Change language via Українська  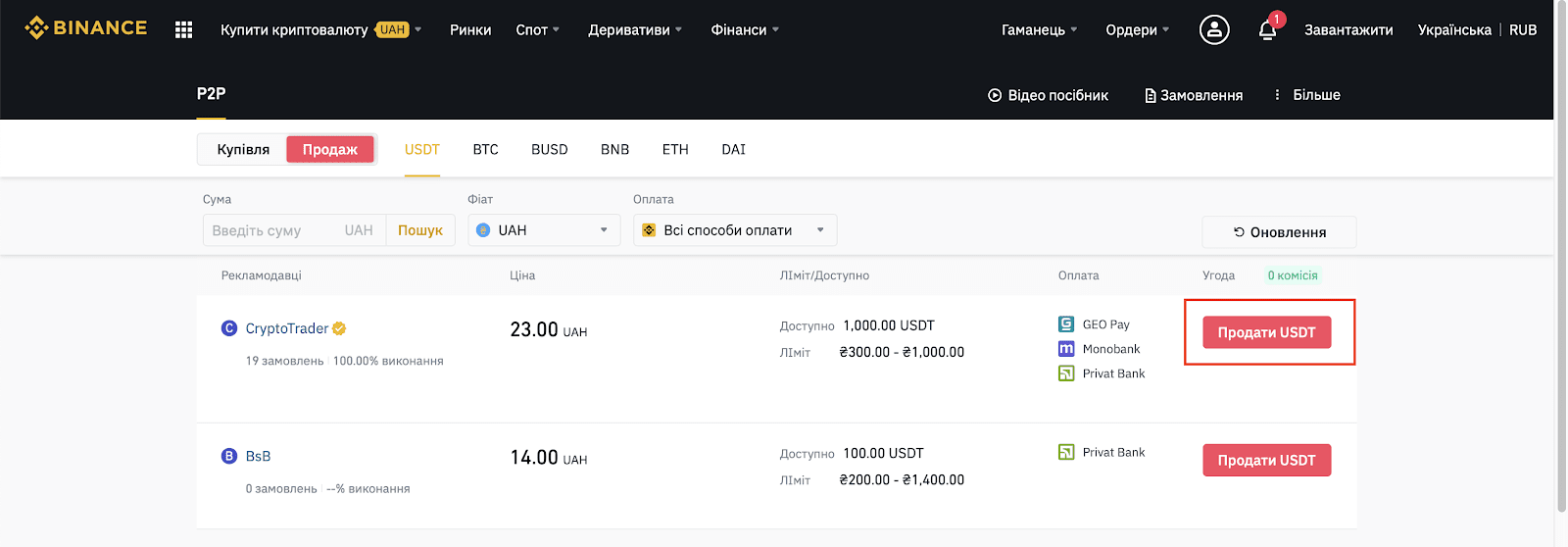coord(1454,29)
